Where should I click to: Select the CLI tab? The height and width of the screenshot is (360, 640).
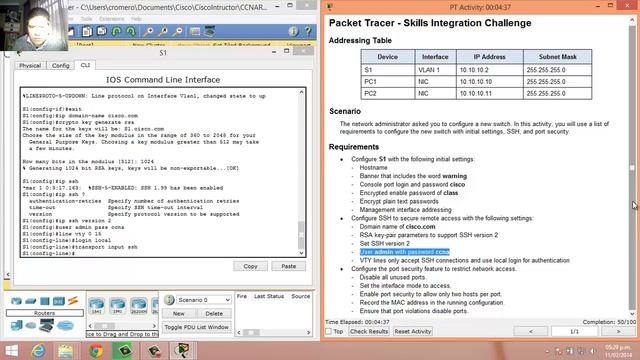[85, 65]
